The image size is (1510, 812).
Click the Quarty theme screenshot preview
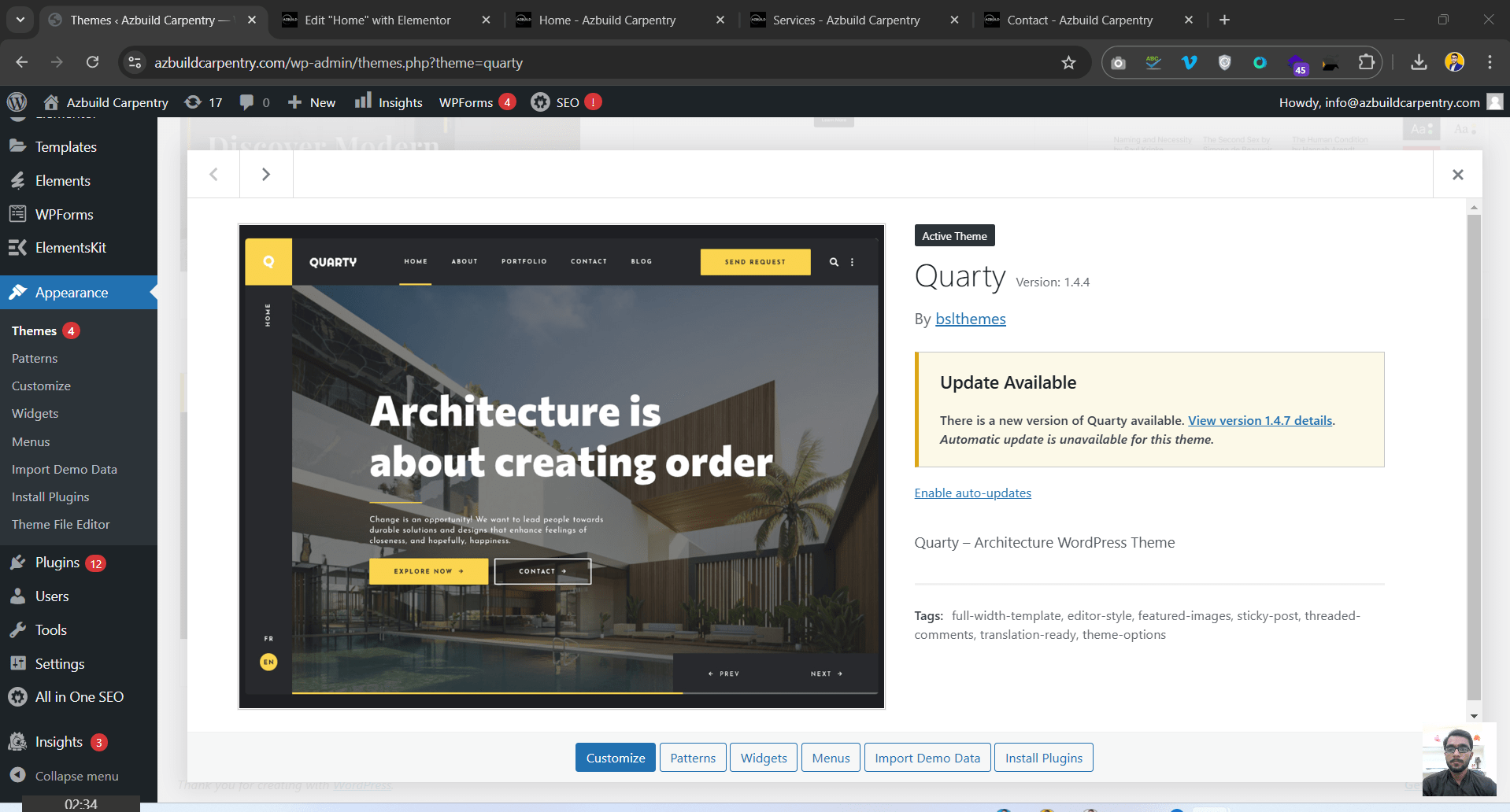[561, 467]
